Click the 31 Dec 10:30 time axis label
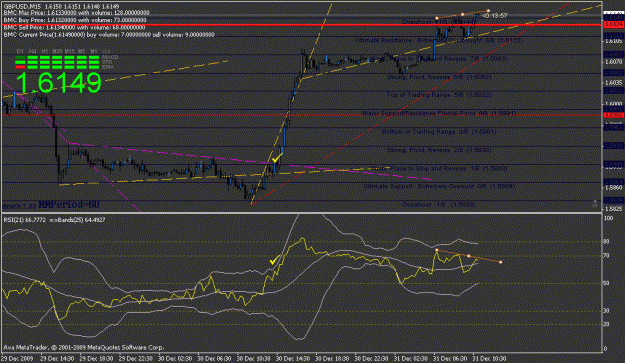Viewport: 625px width, 363px height. click(x=489, y=358)
